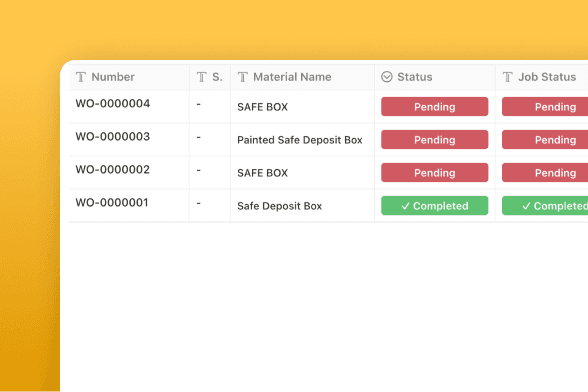Click the checkmark in WO-0000001 Job Status badge

(x=526, y=206)
